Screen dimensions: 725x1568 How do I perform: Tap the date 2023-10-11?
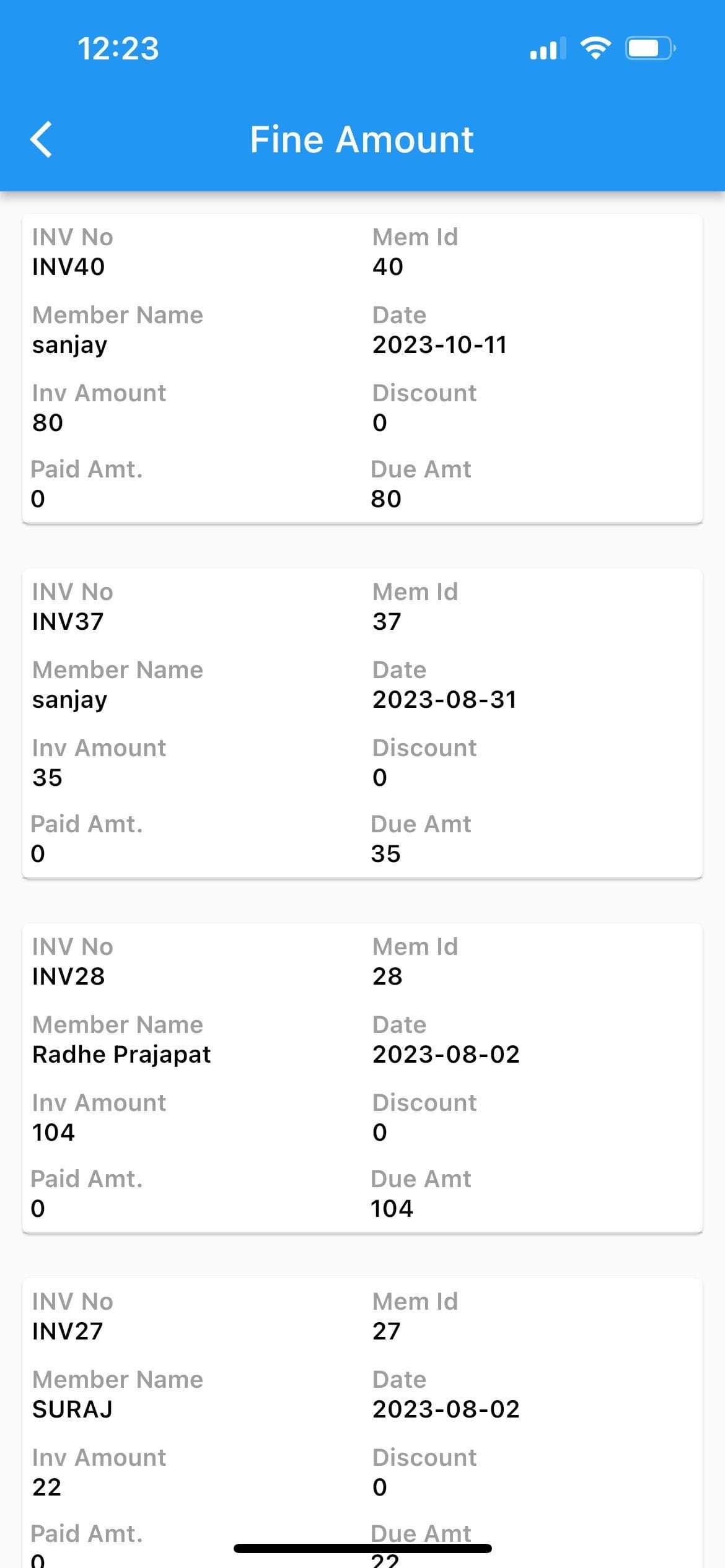coord(439,345)
